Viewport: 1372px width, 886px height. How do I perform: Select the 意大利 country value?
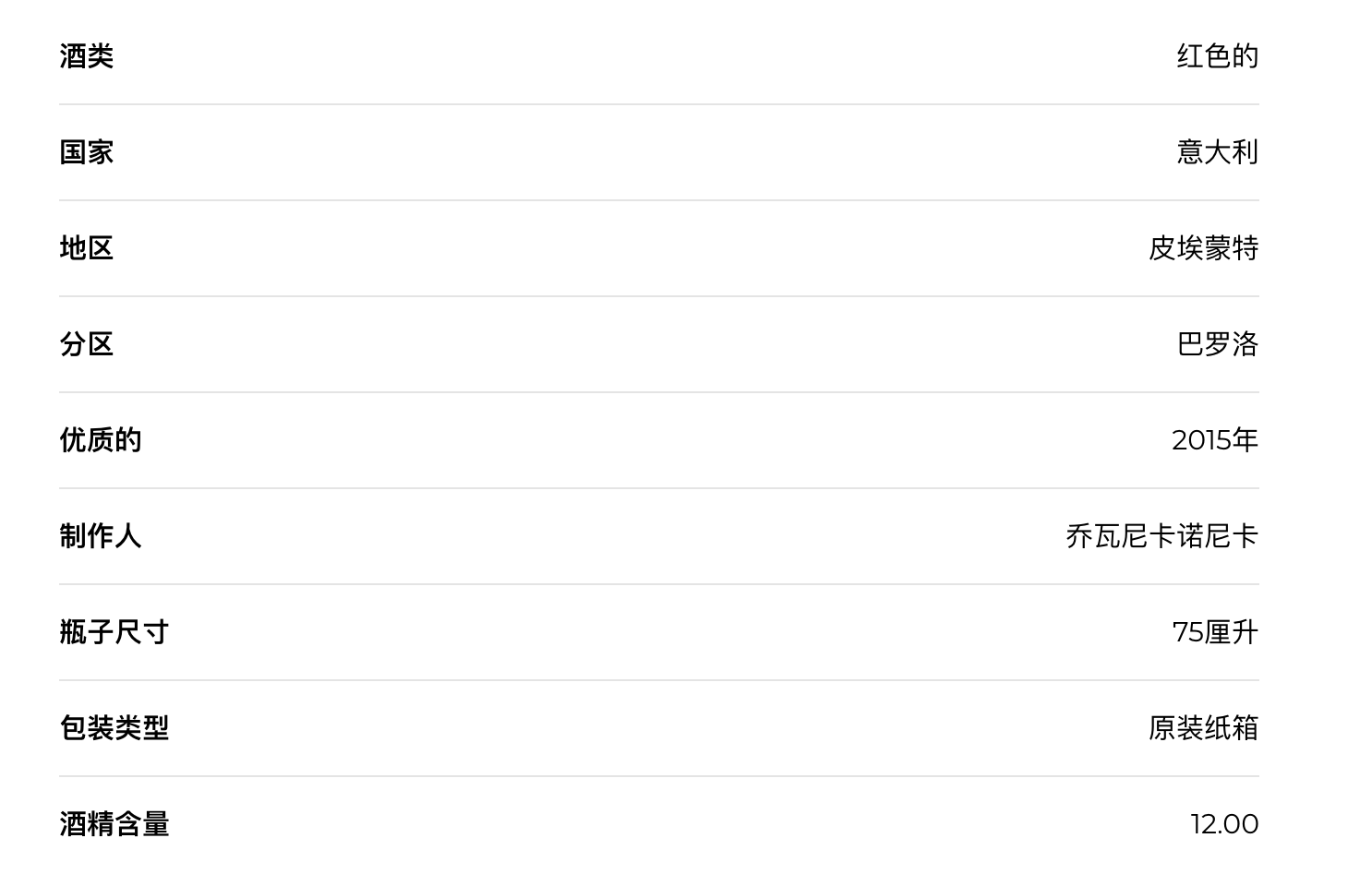(x=1217, y=152)
